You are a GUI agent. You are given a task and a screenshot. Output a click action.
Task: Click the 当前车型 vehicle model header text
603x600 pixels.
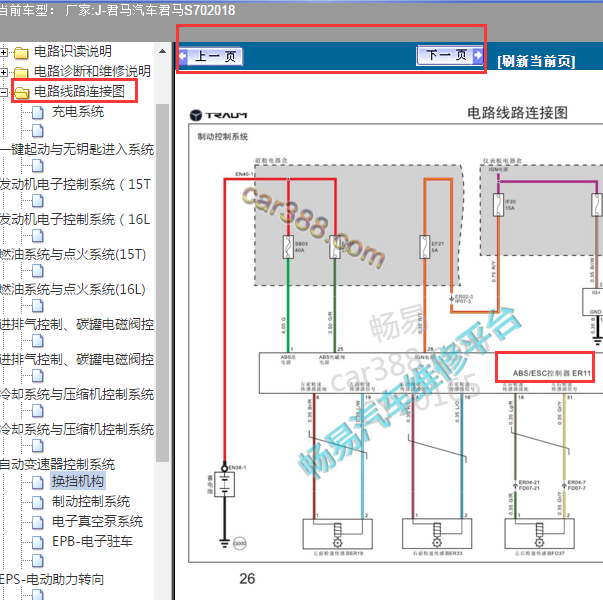point(117,10)
